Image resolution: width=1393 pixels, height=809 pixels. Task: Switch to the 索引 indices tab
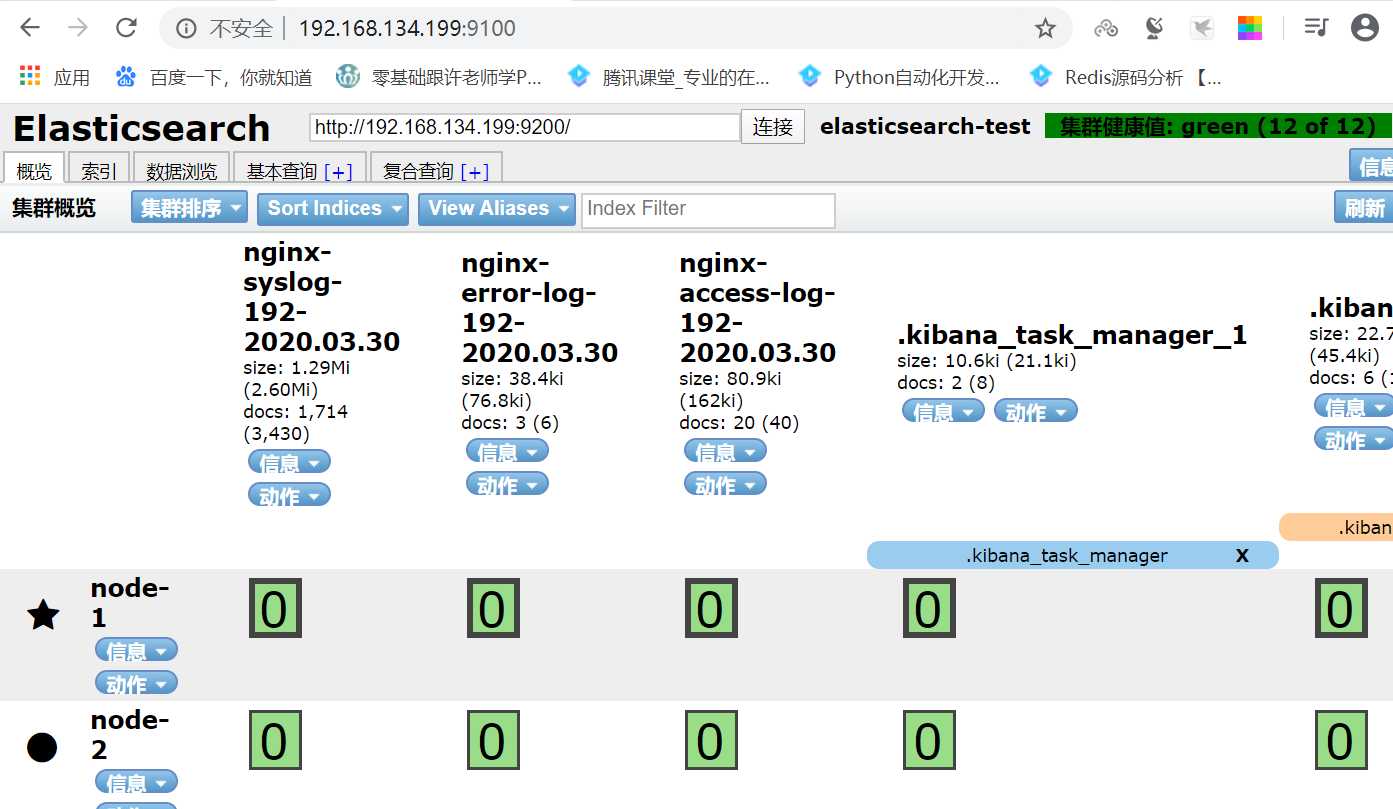click(x=99, y=170)
